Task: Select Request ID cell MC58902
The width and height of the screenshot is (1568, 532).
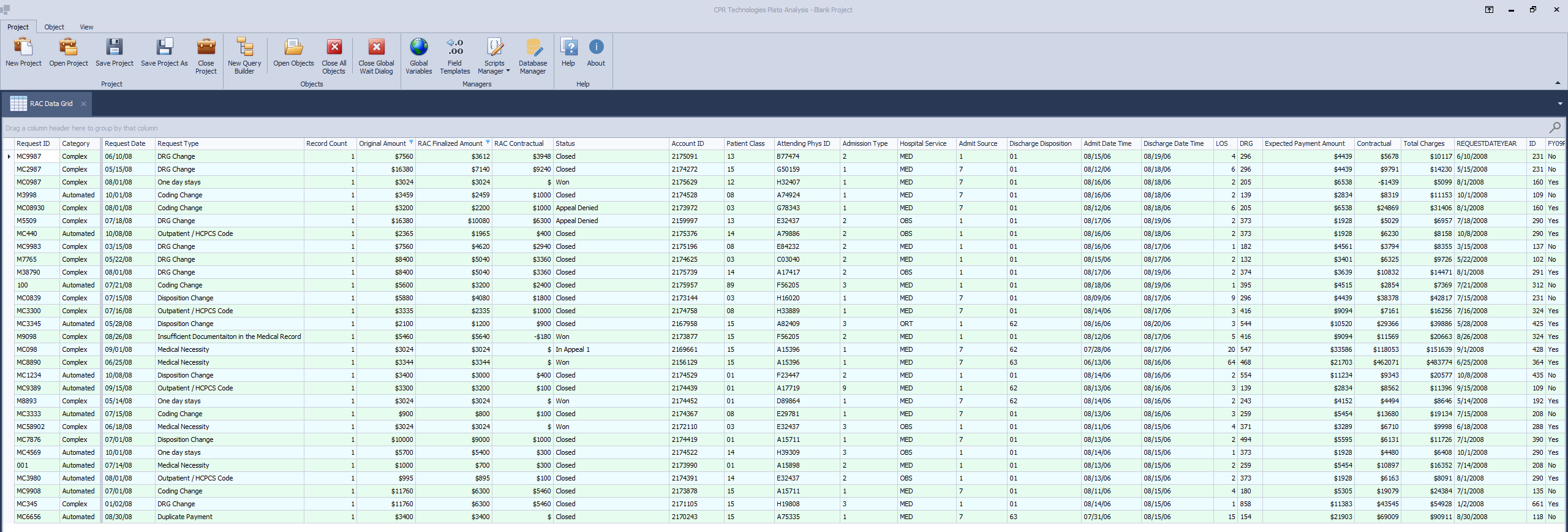Action: point(37,427)
